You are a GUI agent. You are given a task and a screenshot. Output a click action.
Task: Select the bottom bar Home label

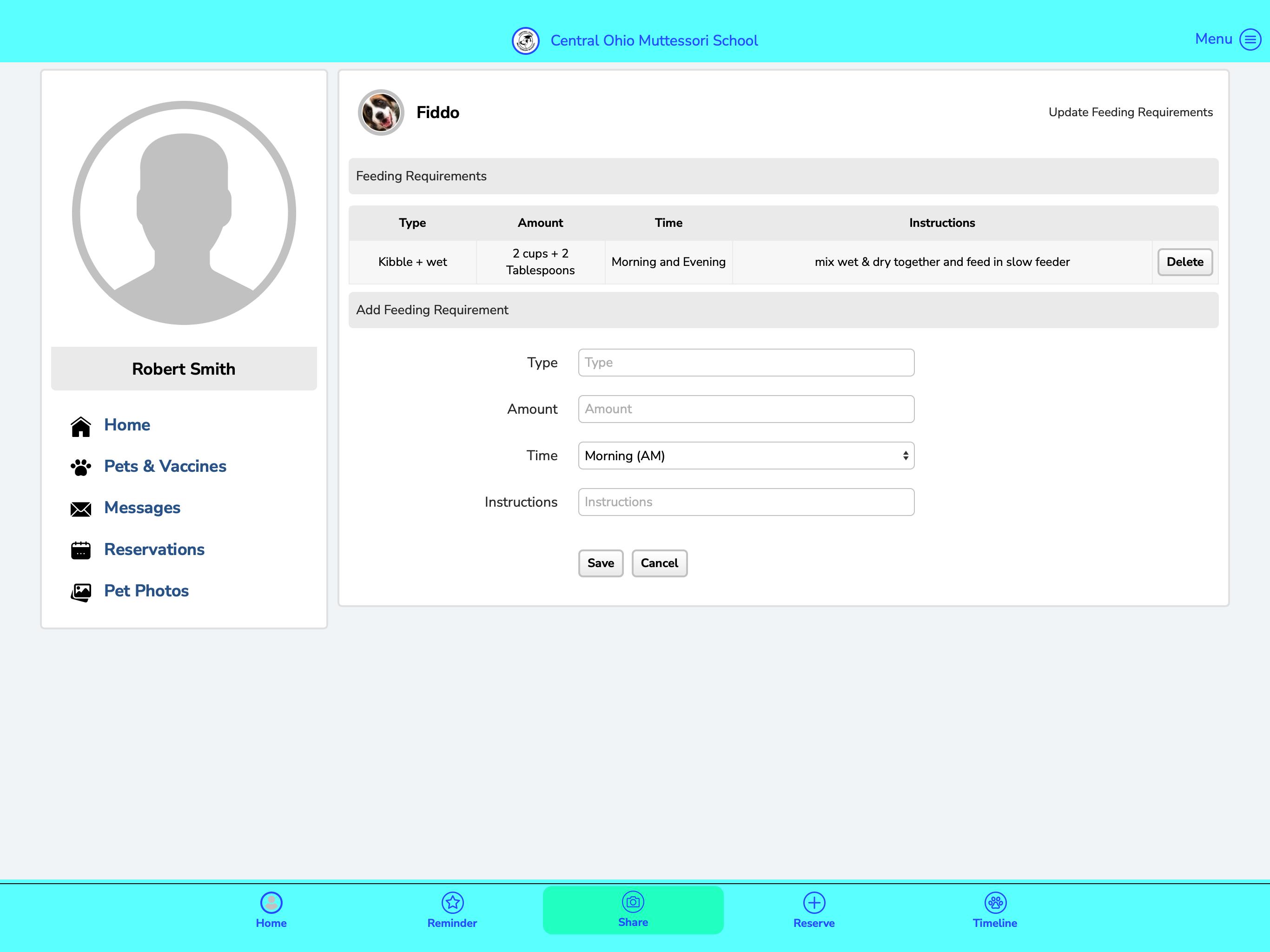coord(271,923)
